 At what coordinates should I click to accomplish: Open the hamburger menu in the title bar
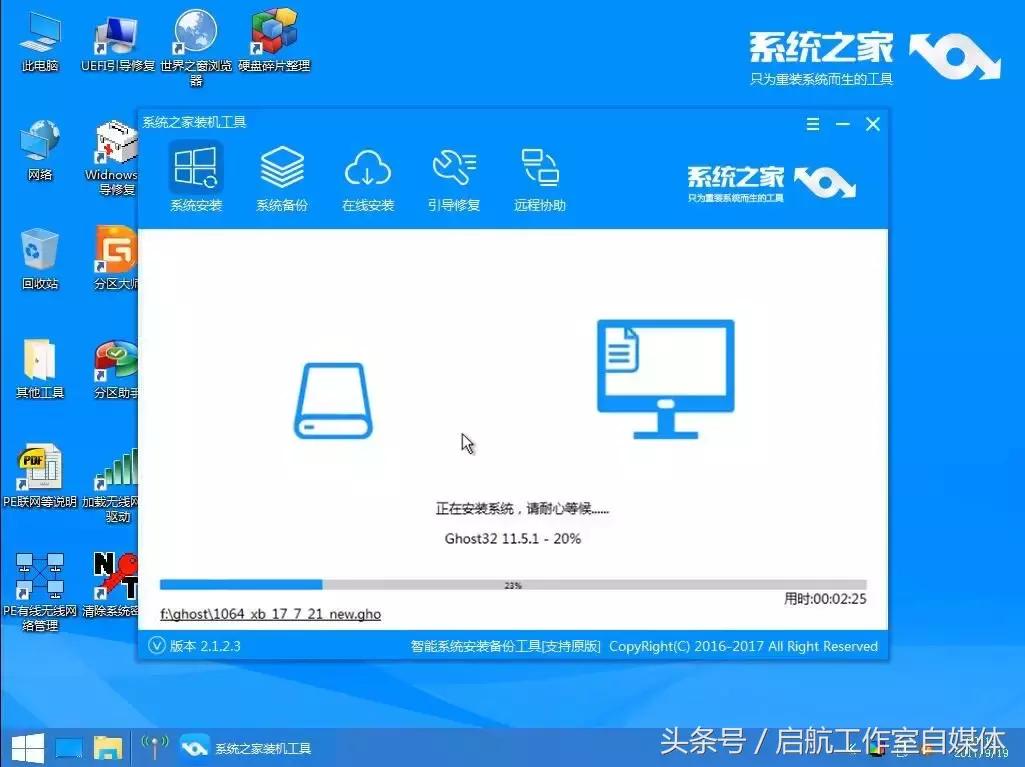tap(812, 124)
